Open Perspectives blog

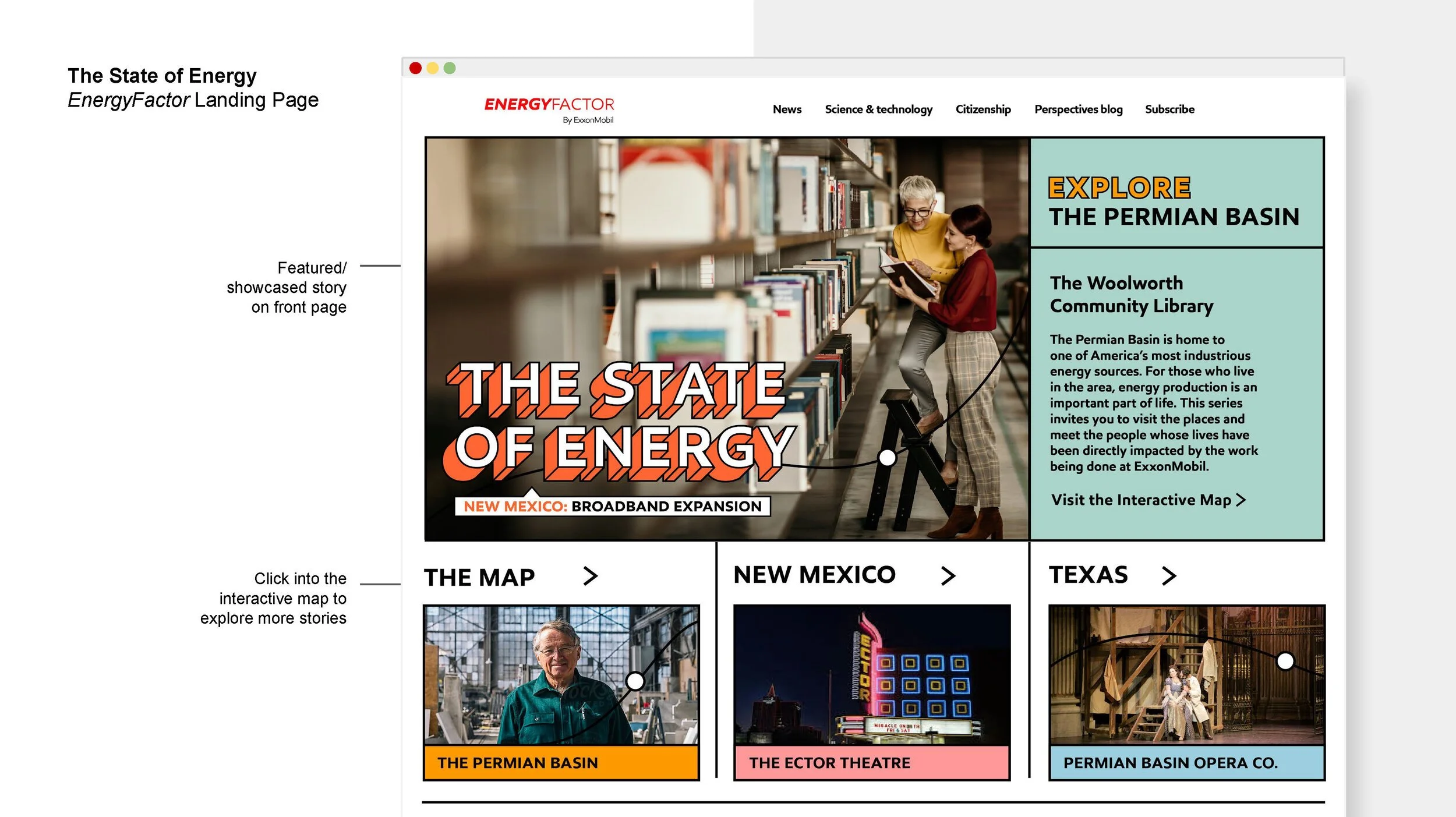click(1078, 109)
